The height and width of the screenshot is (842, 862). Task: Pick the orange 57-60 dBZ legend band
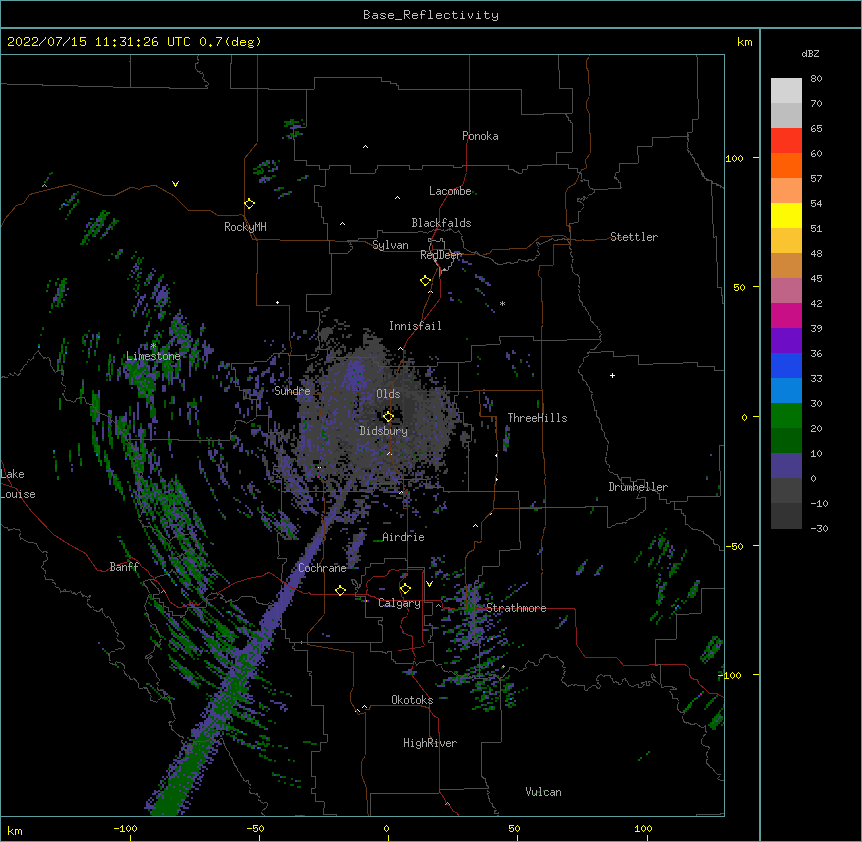click(x=786, y=166)
